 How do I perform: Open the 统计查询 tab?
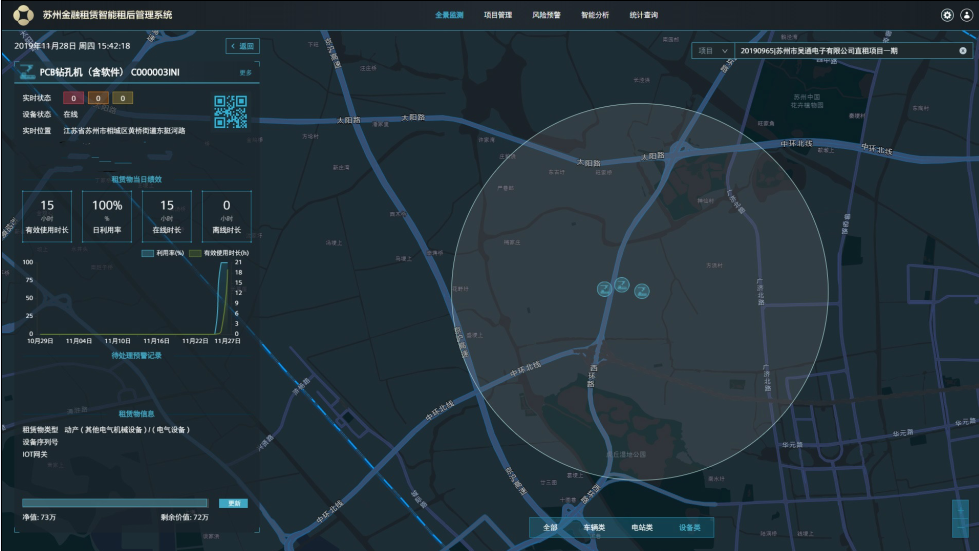[x=644, y=15]
